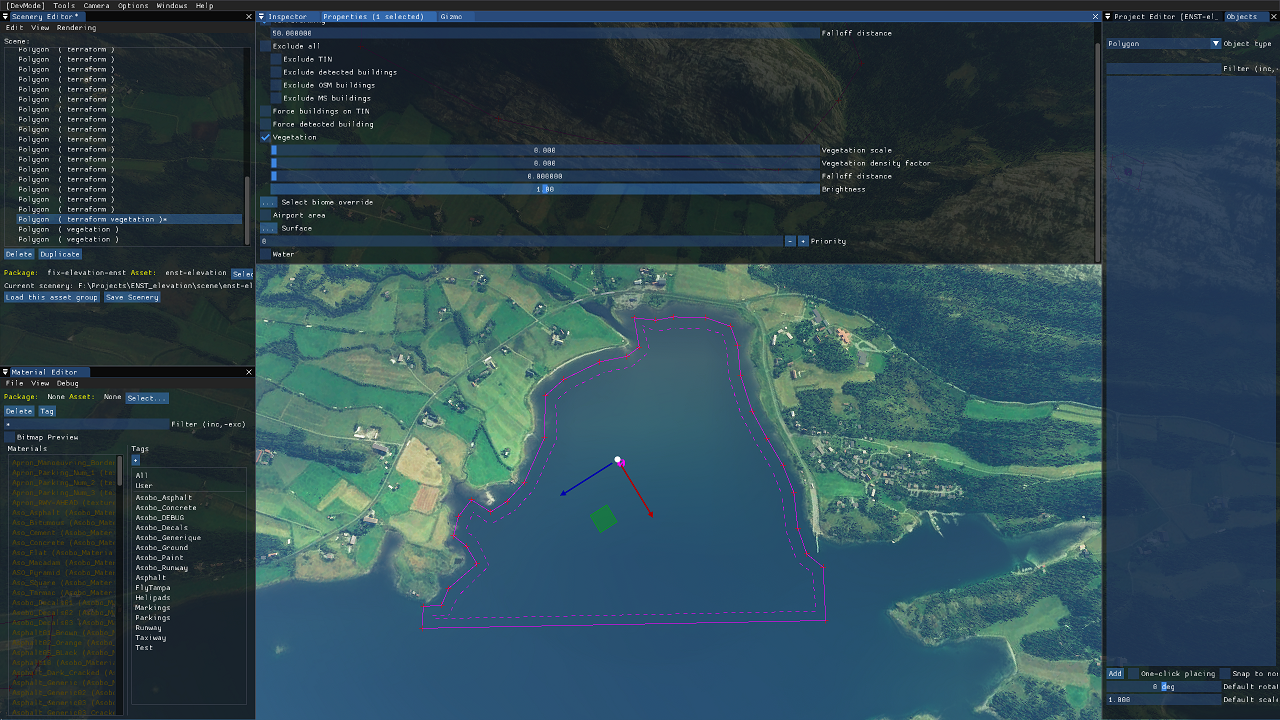Enable Exclude OSM buildings checkbox
This screenshot has height=720, width=1280.
[x=276, y=85]
